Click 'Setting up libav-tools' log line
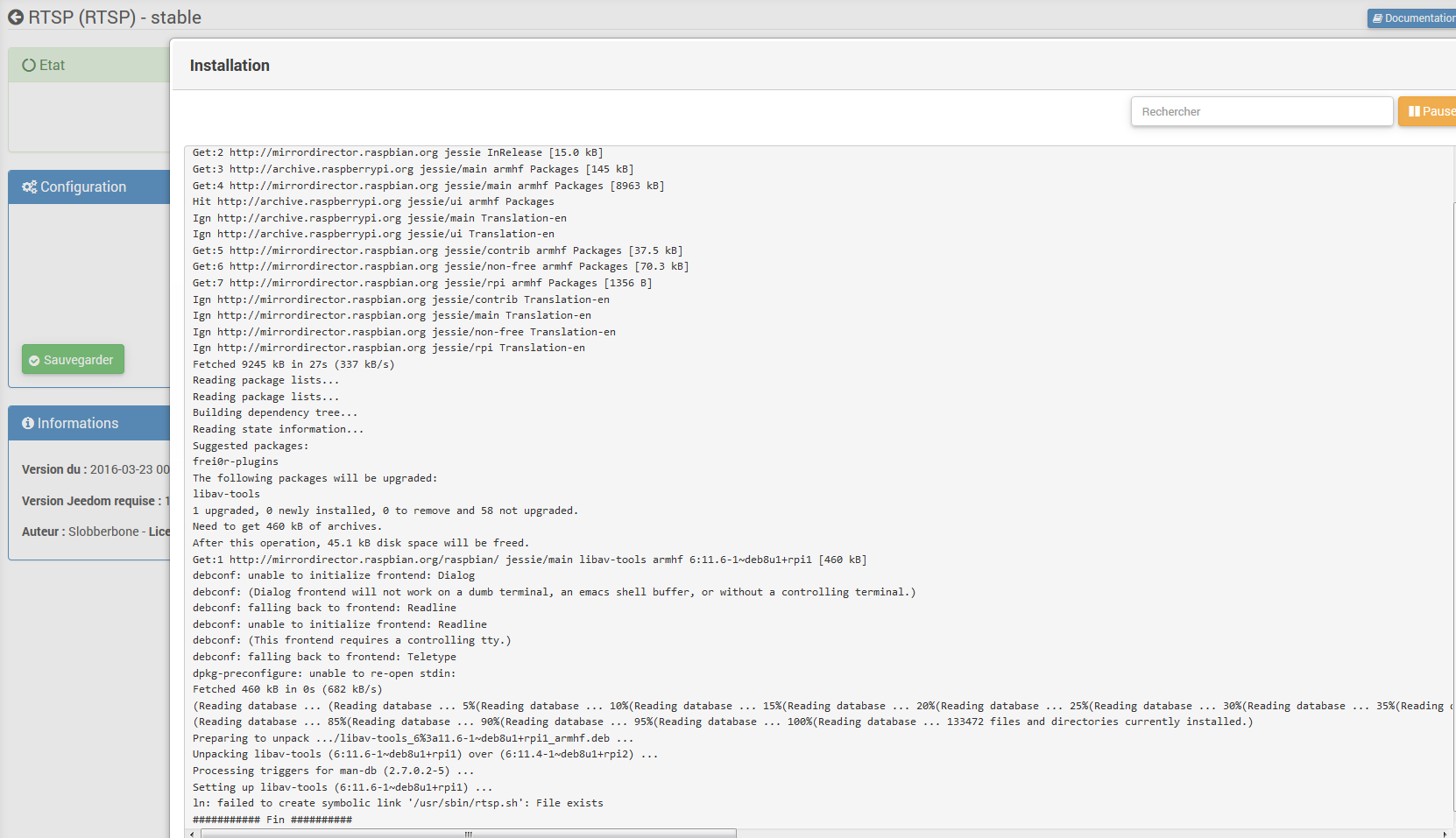 click(343, 787)
